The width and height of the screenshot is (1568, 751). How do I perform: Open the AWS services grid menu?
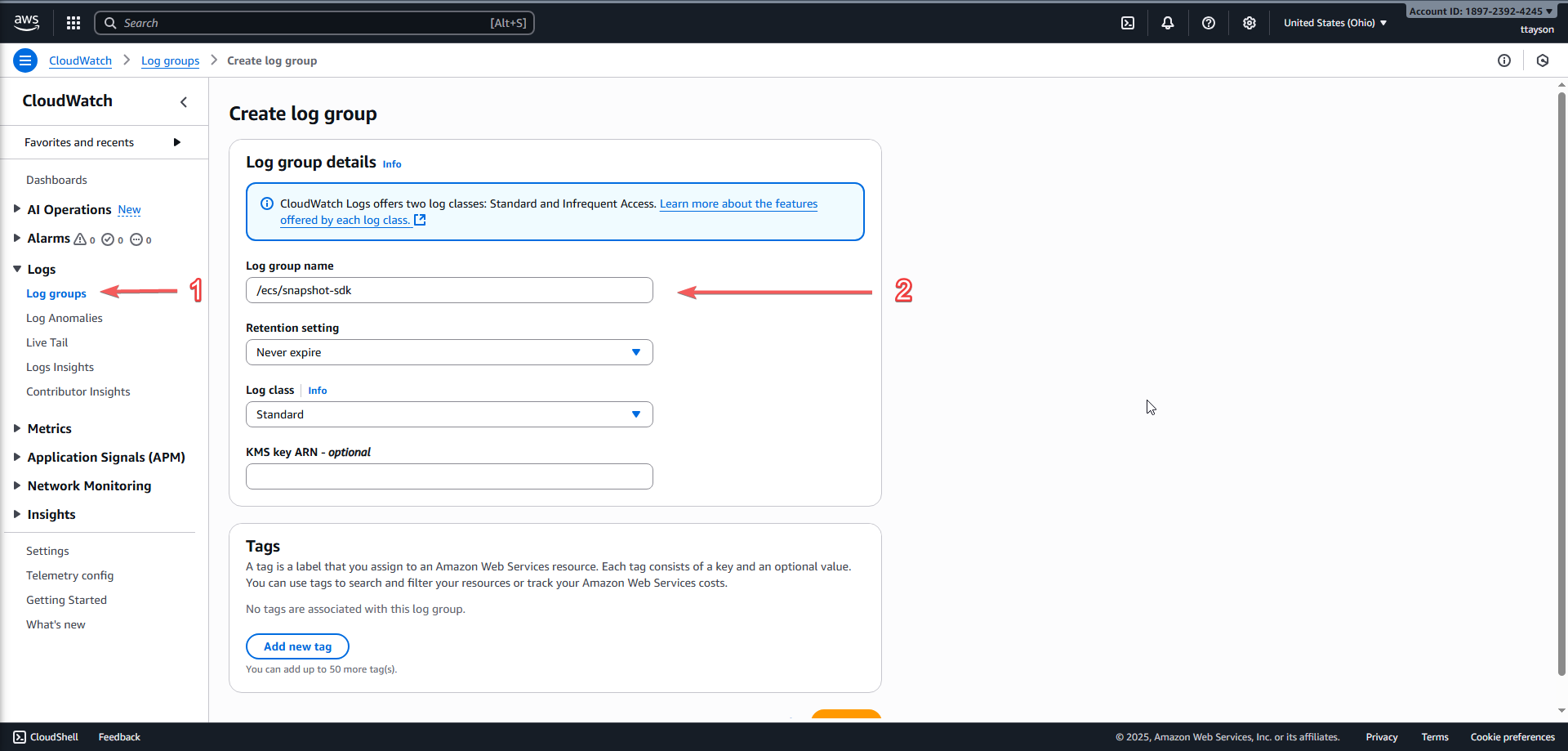click(73, 23)
